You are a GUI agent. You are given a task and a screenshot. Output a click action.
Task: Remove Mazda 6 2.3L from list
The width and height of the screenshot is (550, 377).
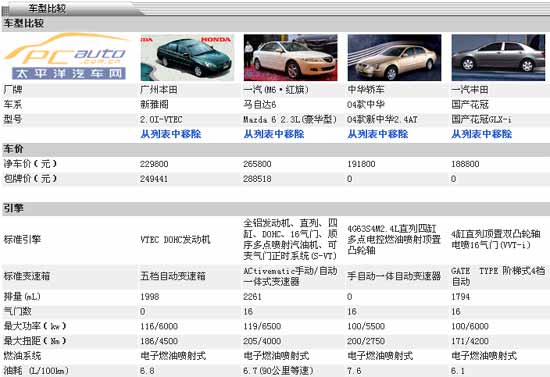274,134
